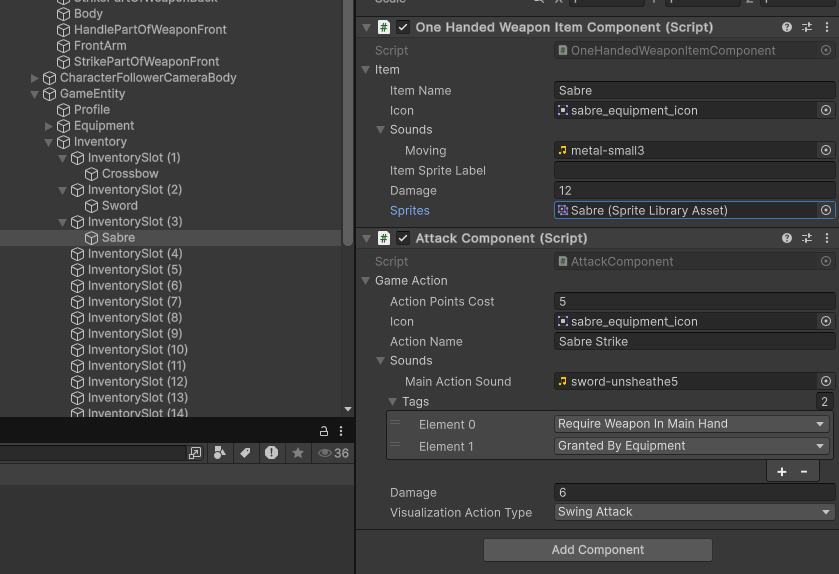Image resolution: width=839 pixels, height=574 pixels.
Task: Open object picker for Main Action Sound field
Action: [826, 381]
